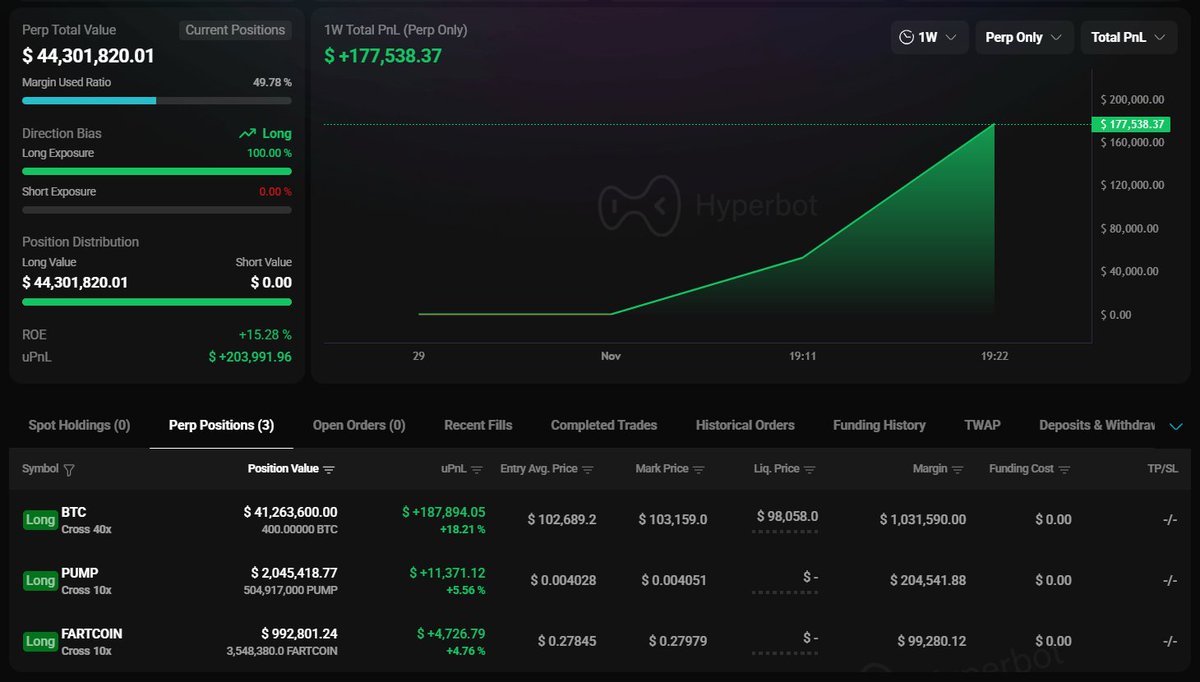Image resolution: width=1200 pixels, height=682 pixels.
Task: Click the Long badge on PUMP row
Action: point(40,581)
